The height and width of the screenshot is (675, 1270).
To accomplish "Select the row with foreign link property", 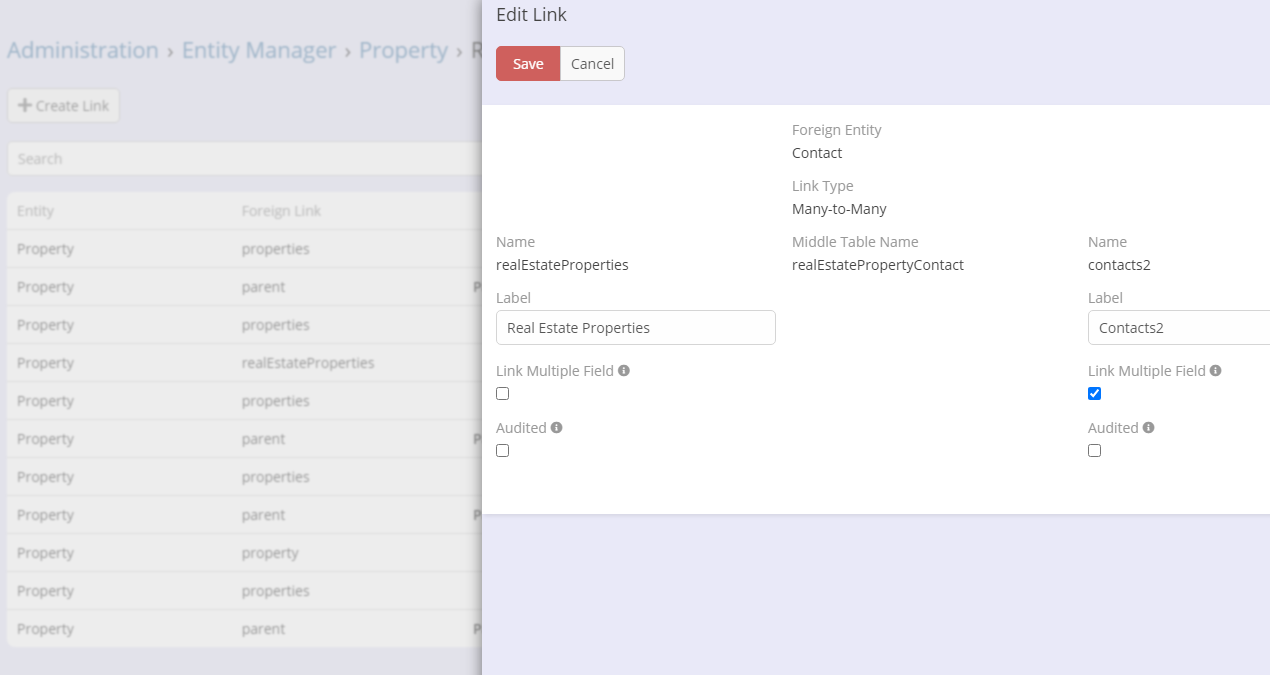I will 270,553.
